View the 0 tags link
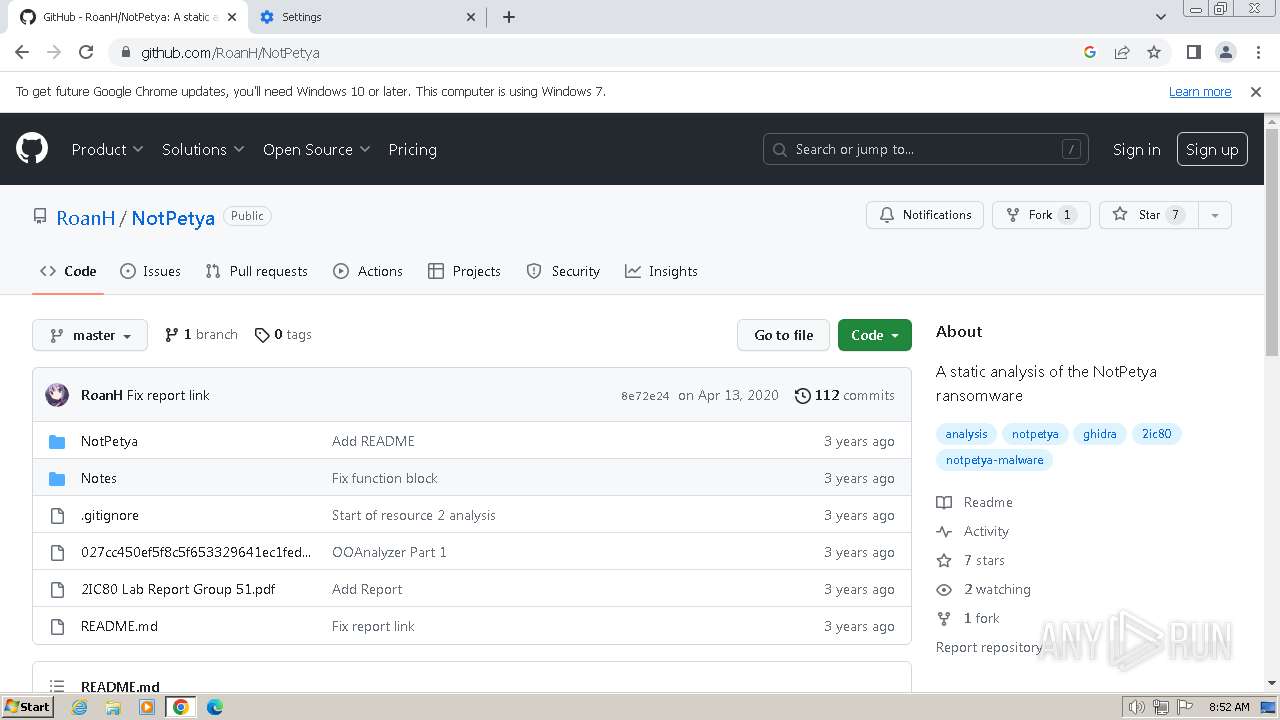Screen dimensions: 1280x720 (x=283, y=335)
